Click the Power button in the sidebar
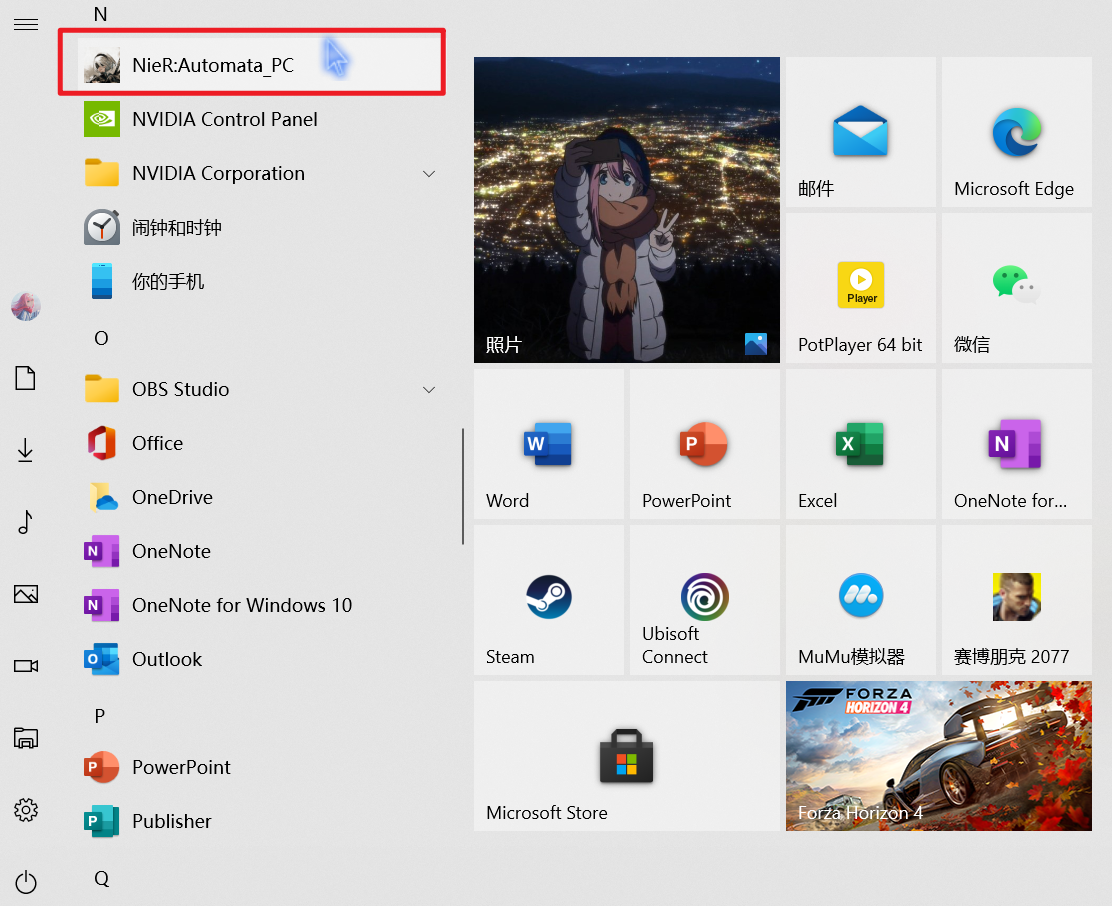 click(x=26, y=882)
